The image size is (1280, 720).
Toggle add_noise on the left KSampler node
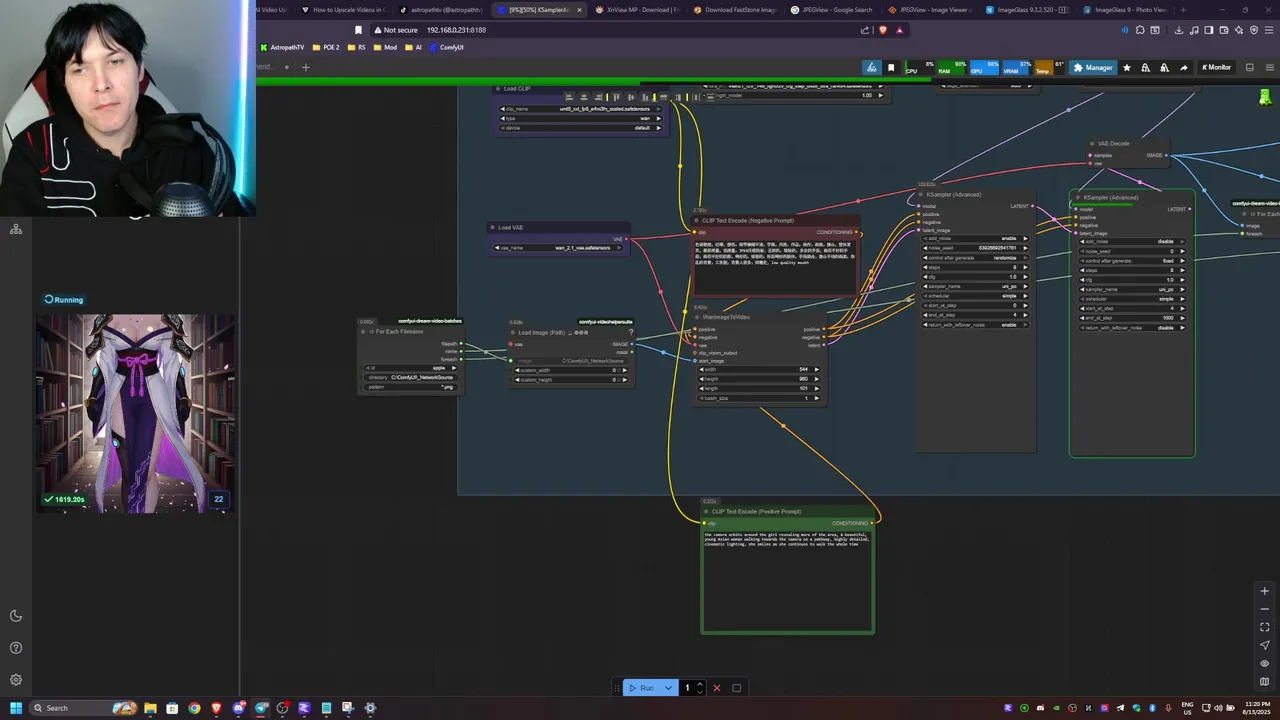(x=974, y=238)
